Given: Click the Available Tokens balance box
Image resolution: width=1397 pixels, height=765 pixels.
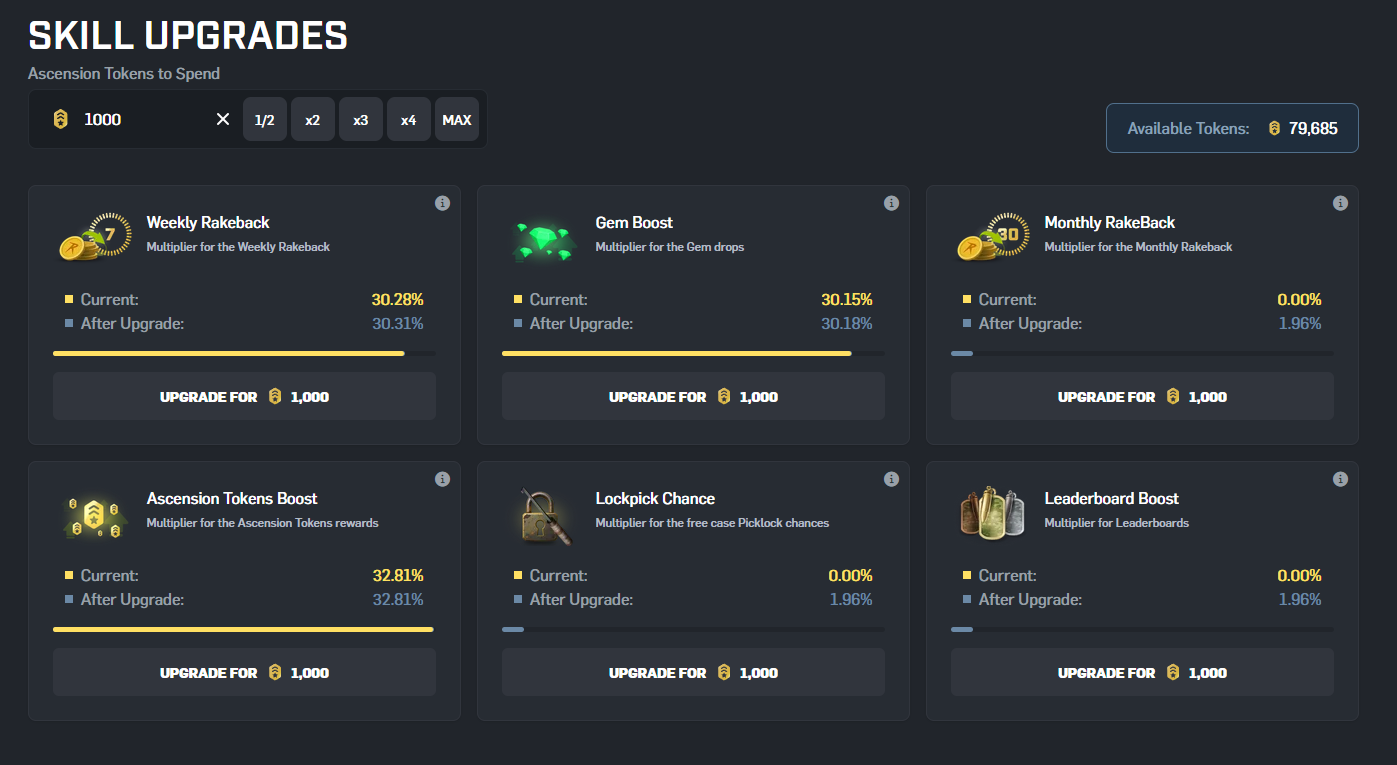Looking at the screenshot, I should tap(1232, 128).
